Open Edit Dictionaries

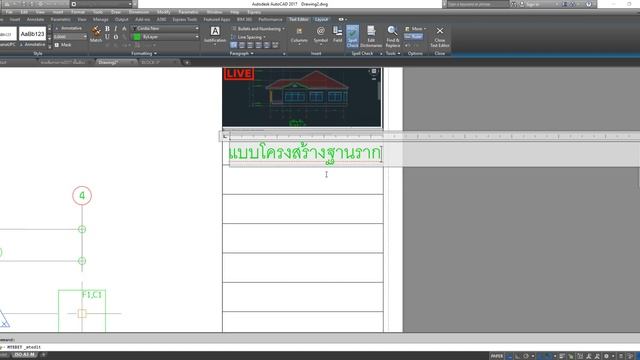click(371, 36)
